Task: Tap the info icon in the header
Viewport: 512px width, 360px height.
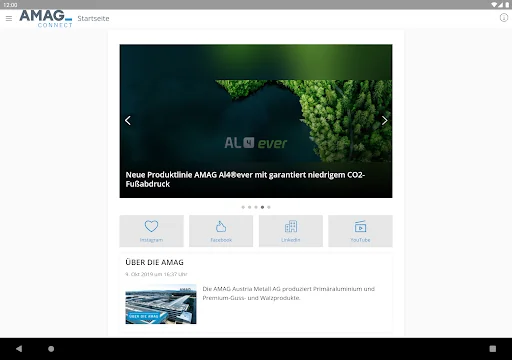Action: (x=504, y=18)
